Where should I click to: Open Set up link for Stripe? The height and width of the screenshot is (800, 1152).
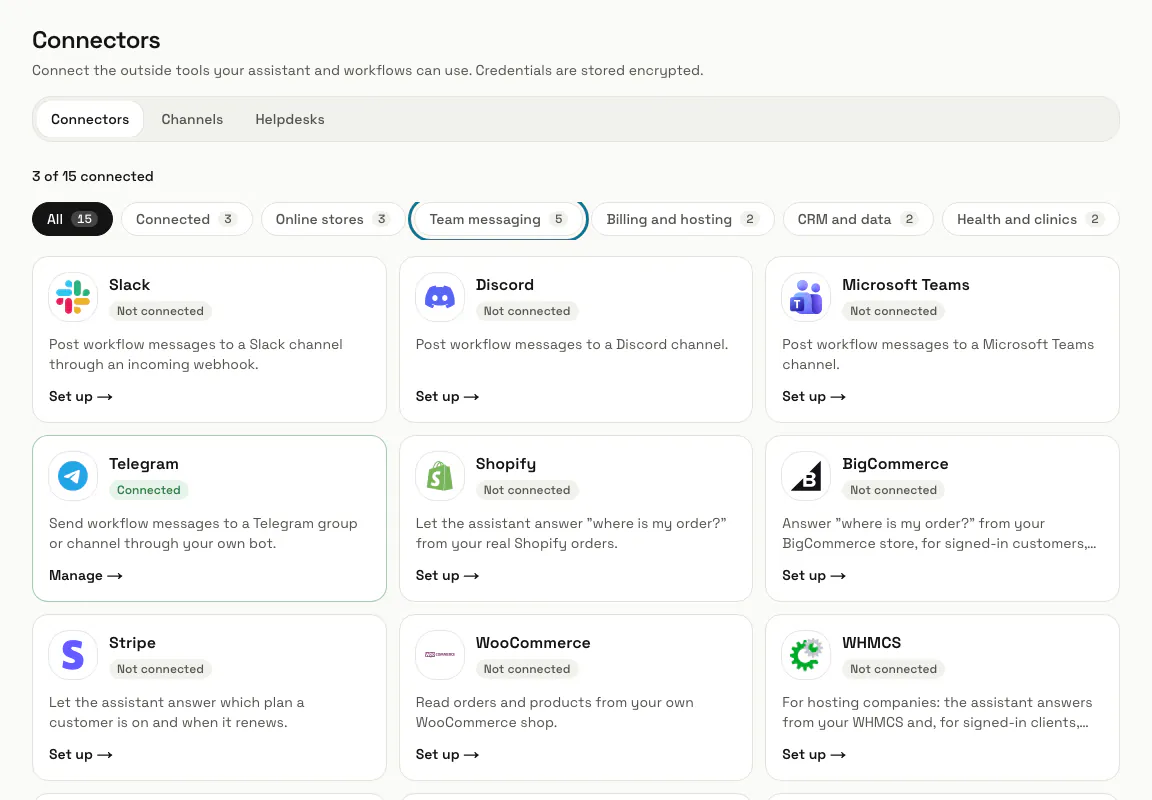(81, 754)
